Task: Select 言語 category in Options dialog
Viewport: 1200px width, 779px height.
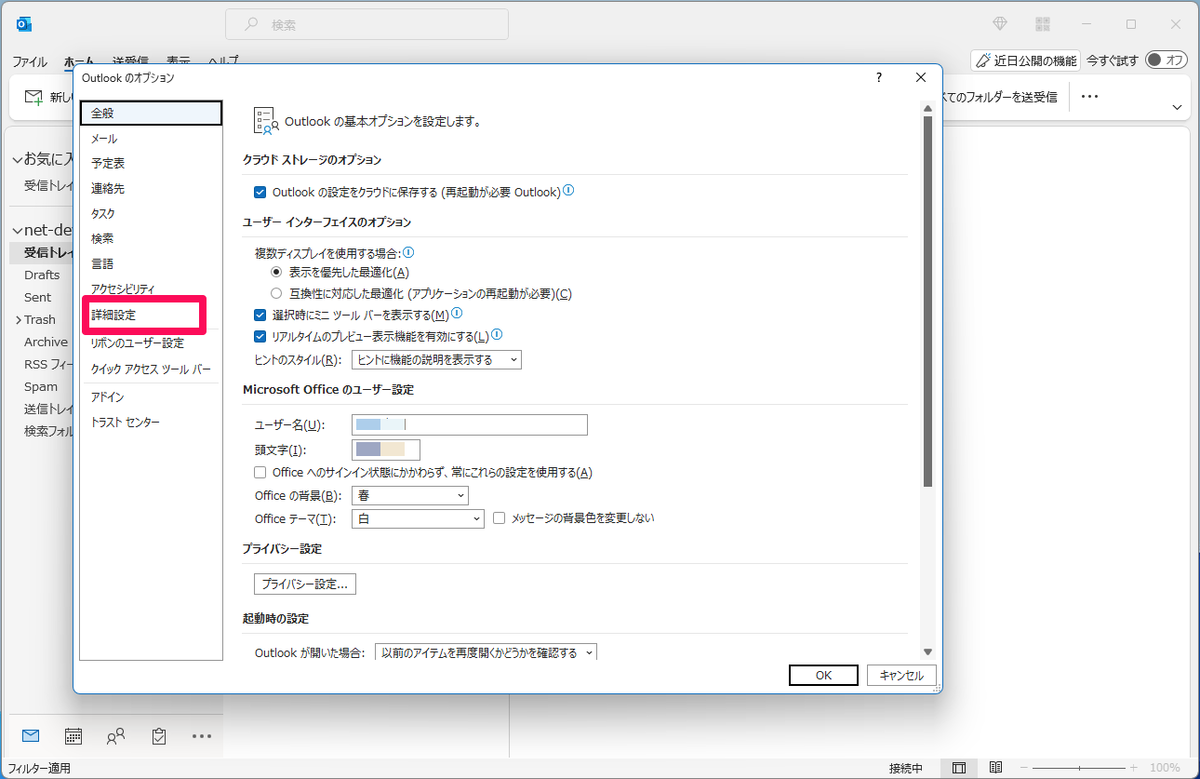Action: tap(151, 264)
